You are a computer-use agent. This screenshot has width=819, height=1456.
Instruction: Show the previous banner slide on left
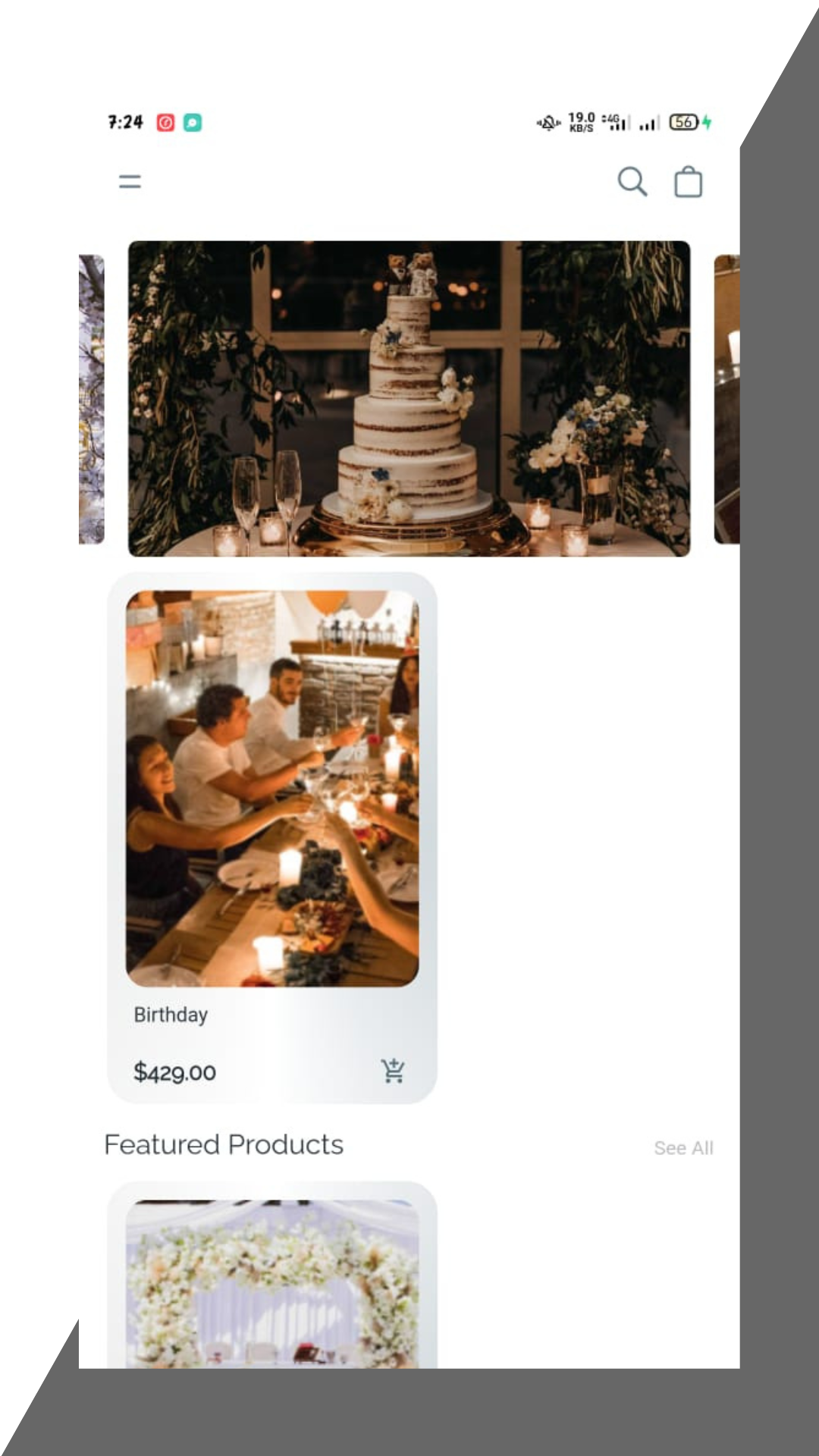coord(91,399)
